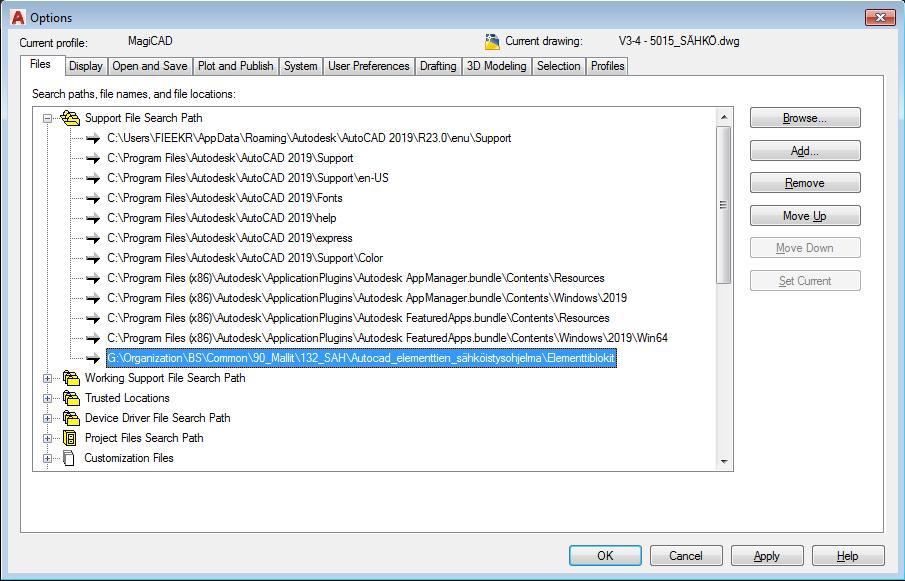The image size is (905, 581).
Task: Select the Customization Files tree label
Action: coord(129,458)
